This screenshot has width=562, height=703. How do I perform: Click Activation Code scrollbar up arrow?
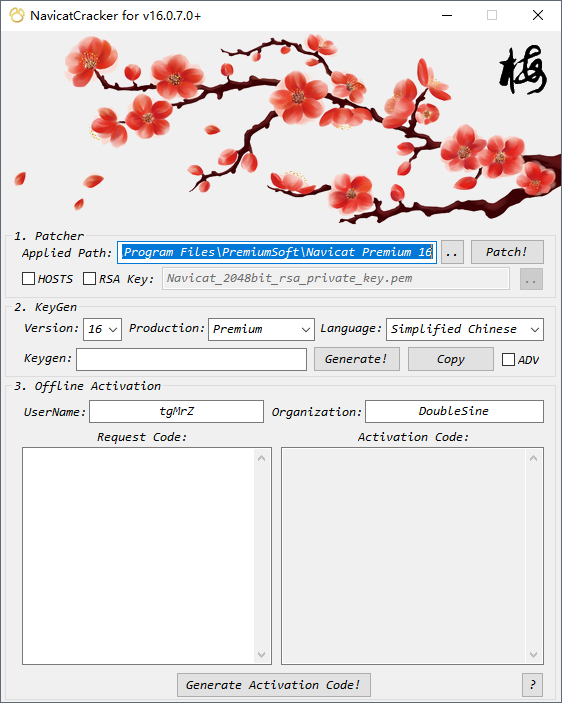pos(533,458)
